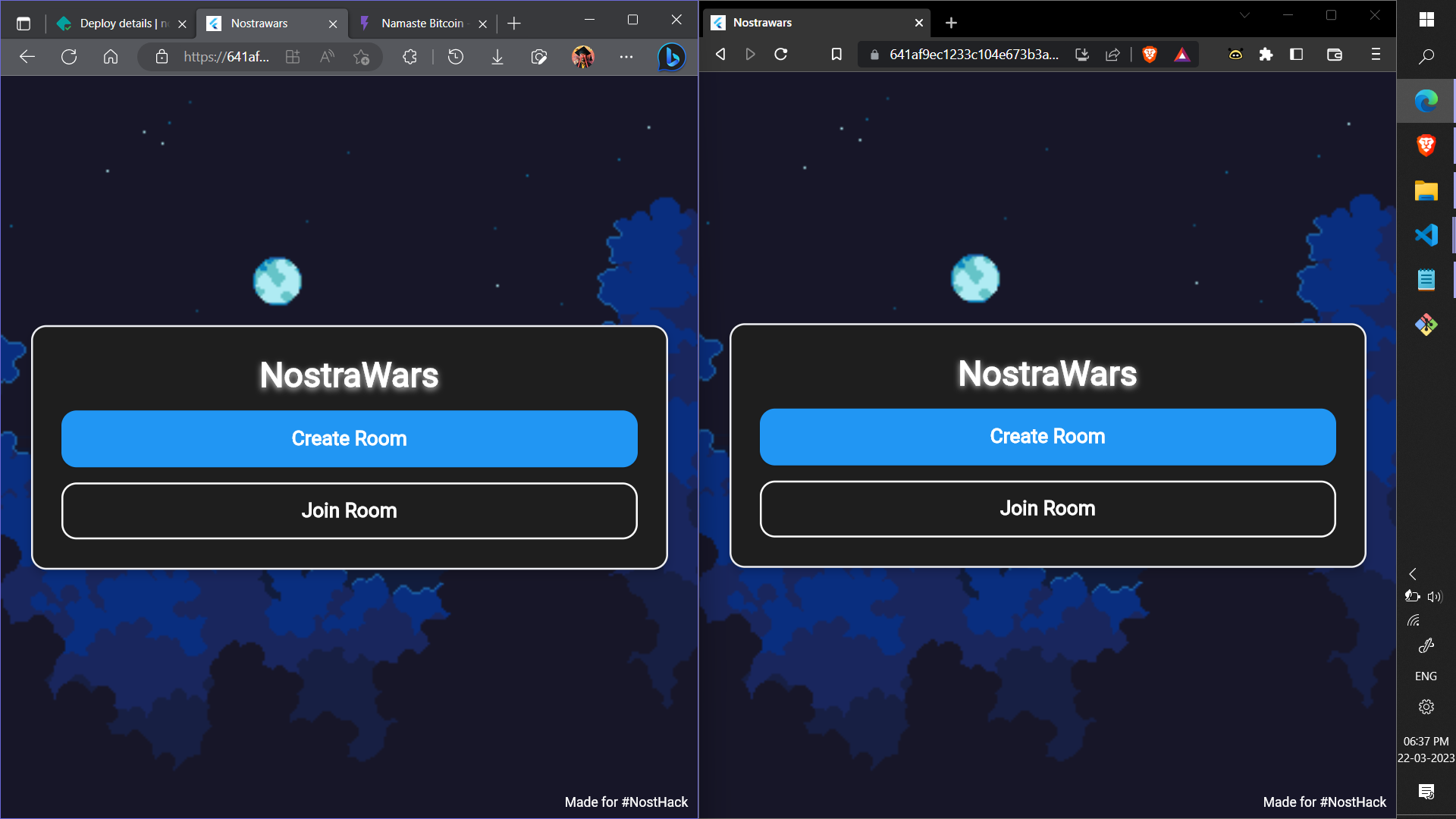Click Create Room in left window
Viewport: 1456px width, 819px height.
[350, 439]
